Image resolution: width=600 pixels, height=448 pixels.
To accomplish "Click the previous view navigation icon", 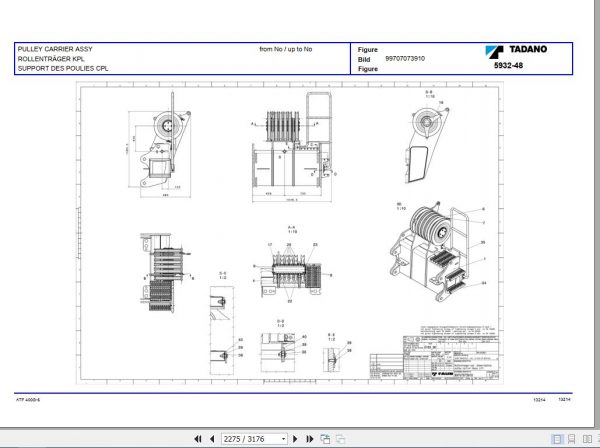I will [x=325, y=439].
